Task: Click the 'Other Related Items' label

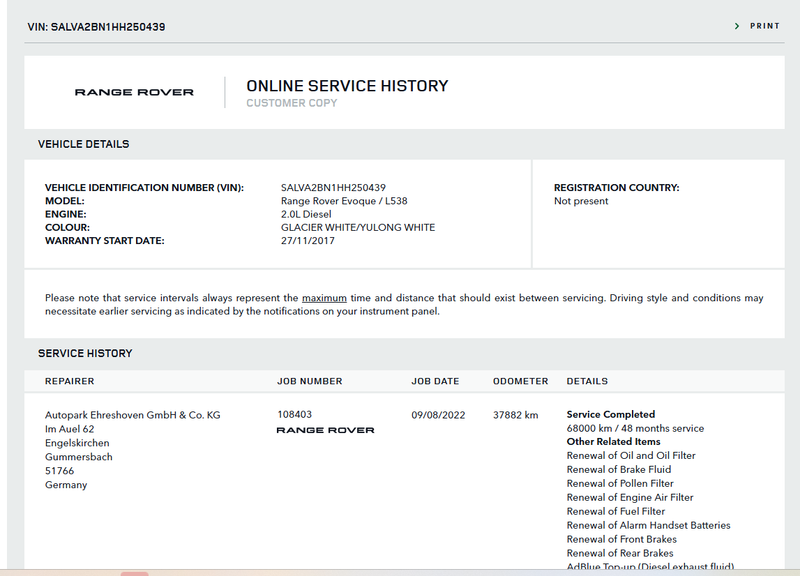Action: [x=613, y=442]
